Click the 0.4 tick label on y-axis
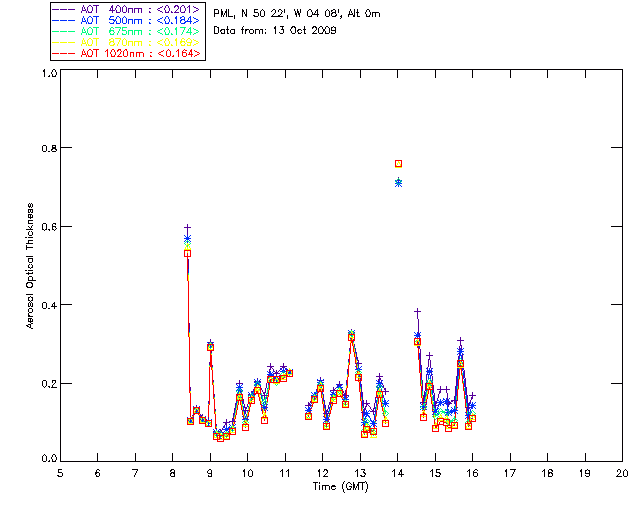Screen dimensions: 640x512 coord(48,305)
